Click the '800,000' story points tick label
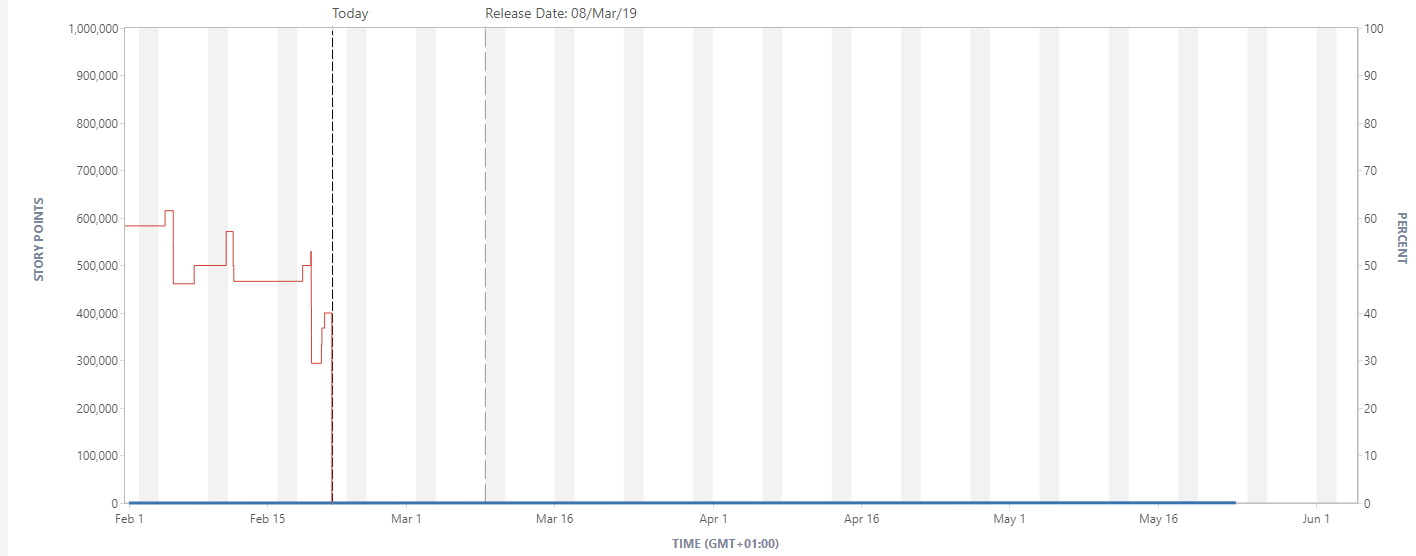Screen dimensions: 1416x556 [x=96, y=124]
